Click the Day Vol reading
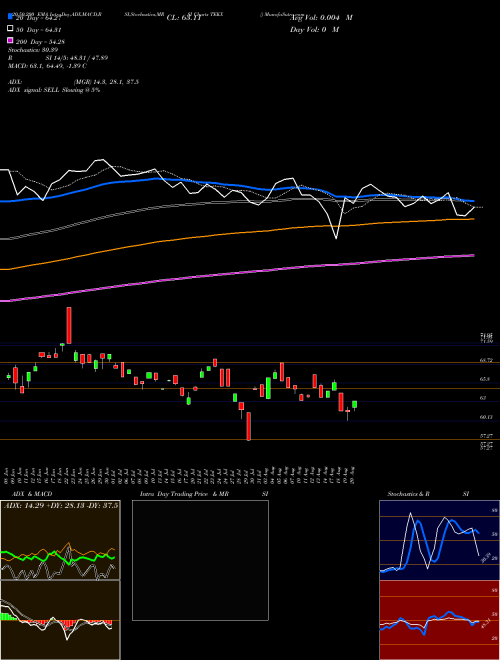 click(x=314, y=29)
